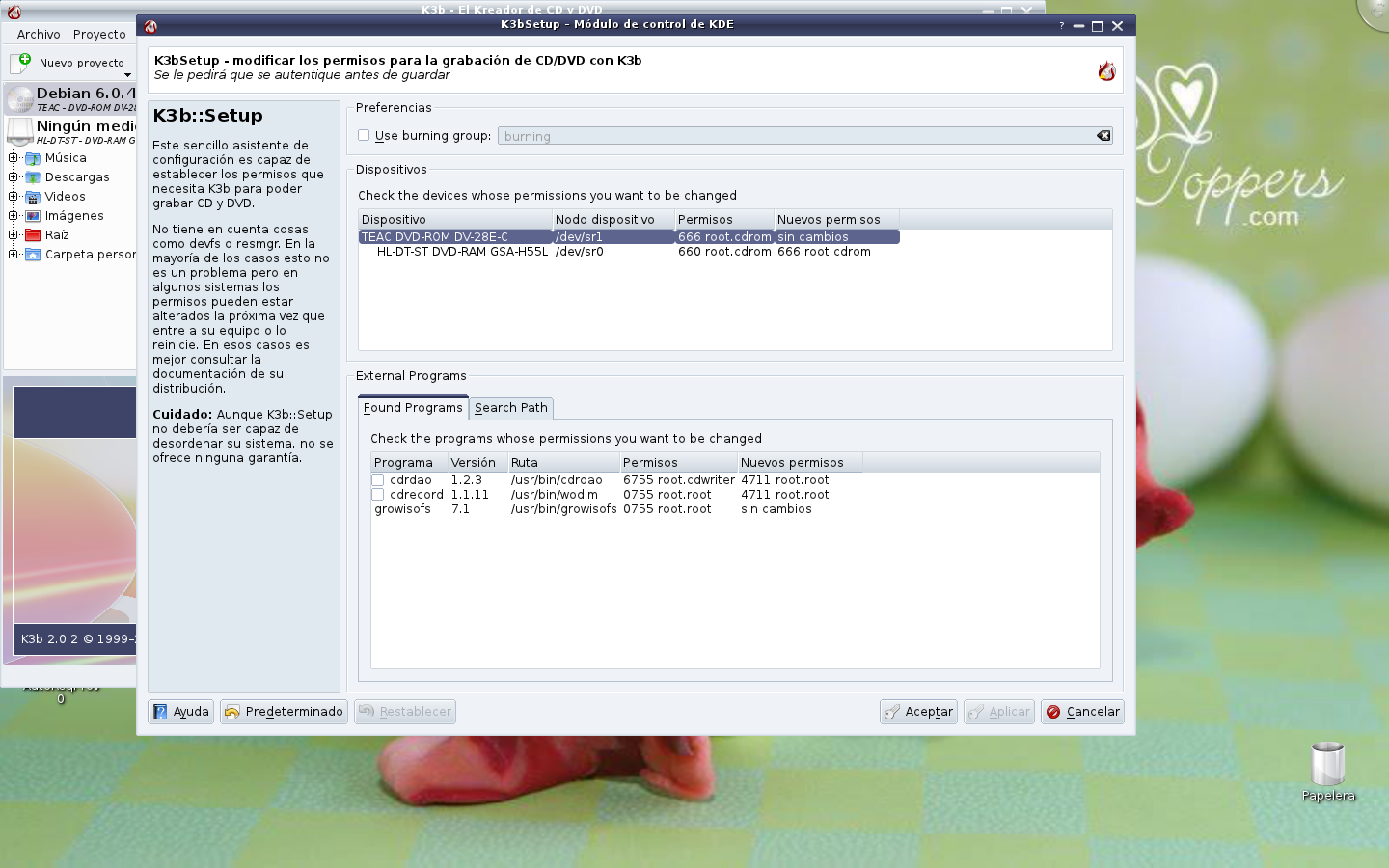Switch to the Found Programs tab
This screenshot has width=1389, height=868.
coord(413,408)
